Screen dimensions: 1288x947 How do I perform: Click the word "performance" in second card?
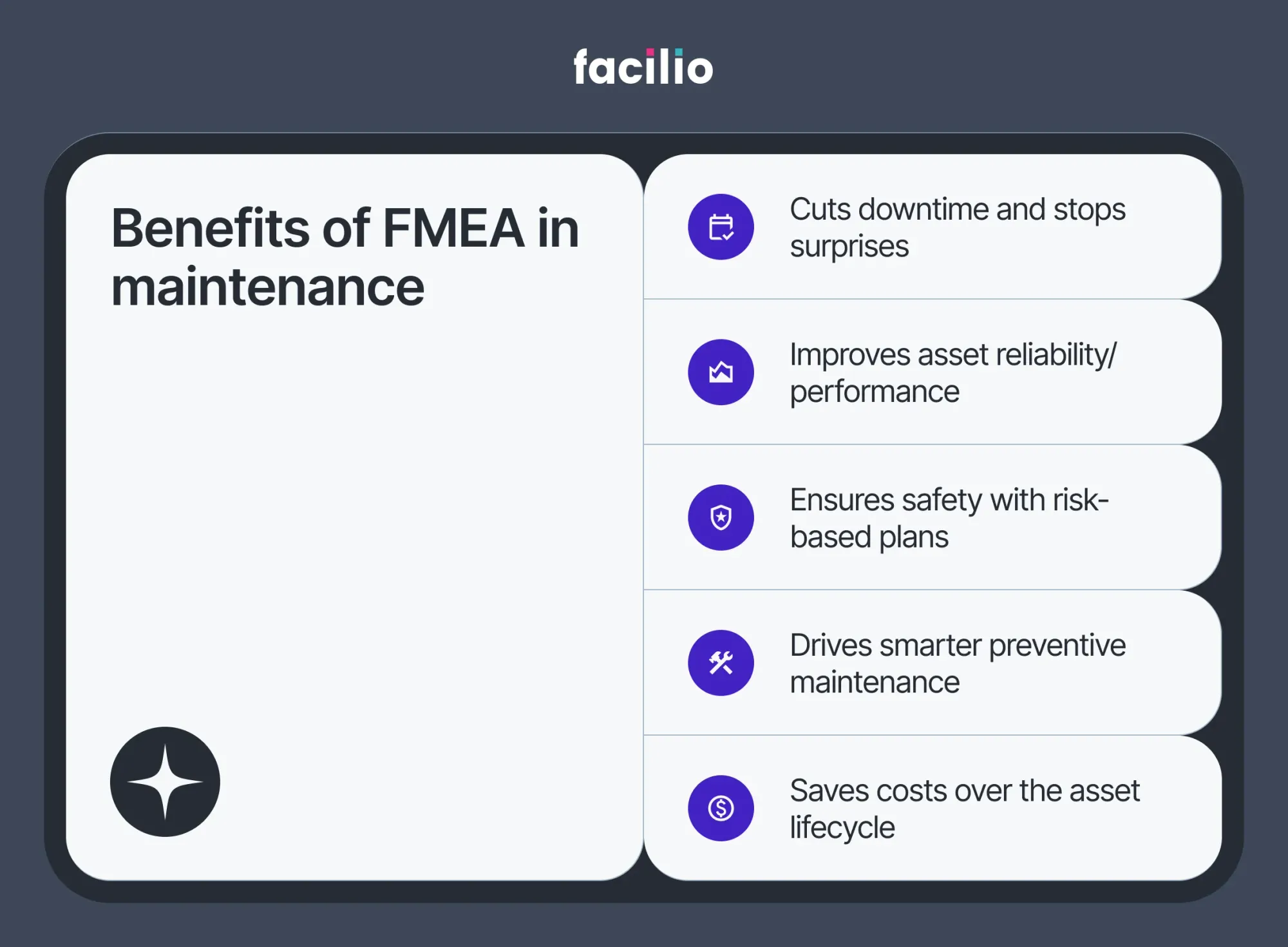pyautogui.click(x=875, y=392)
